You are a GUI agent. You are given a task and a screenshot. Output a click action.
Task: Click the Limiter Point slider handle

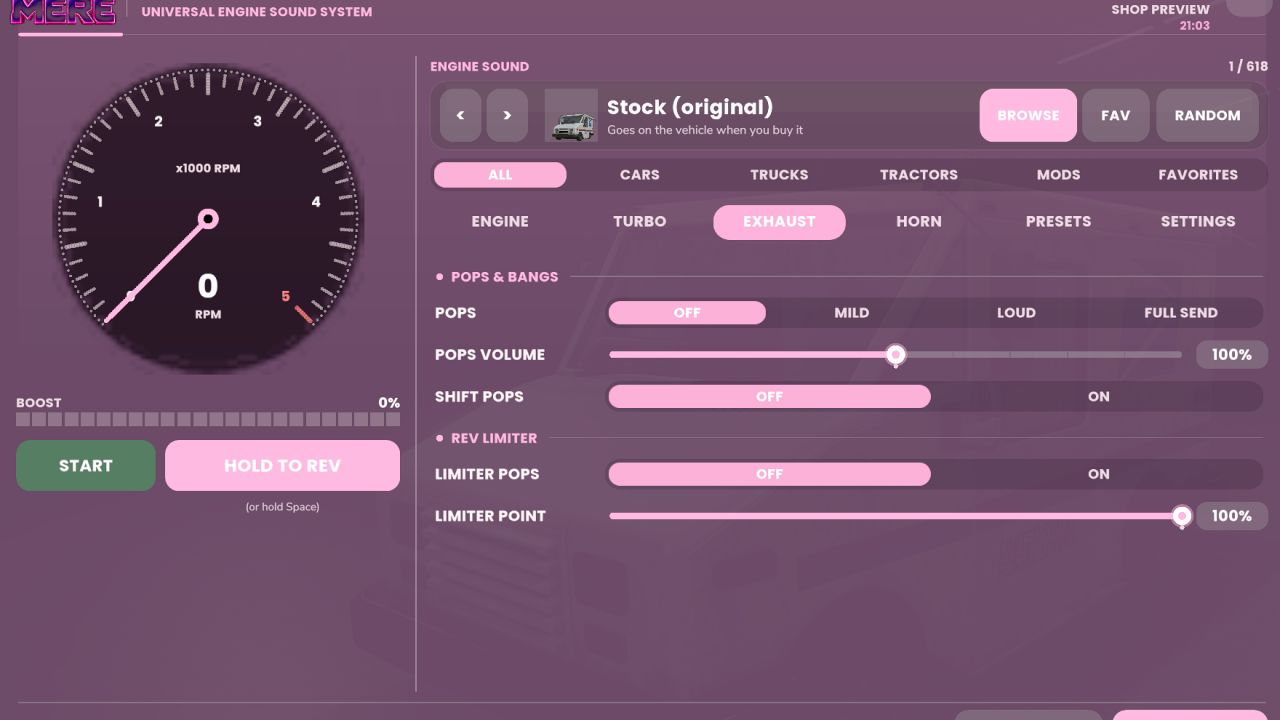click(x=1182, y=516)
